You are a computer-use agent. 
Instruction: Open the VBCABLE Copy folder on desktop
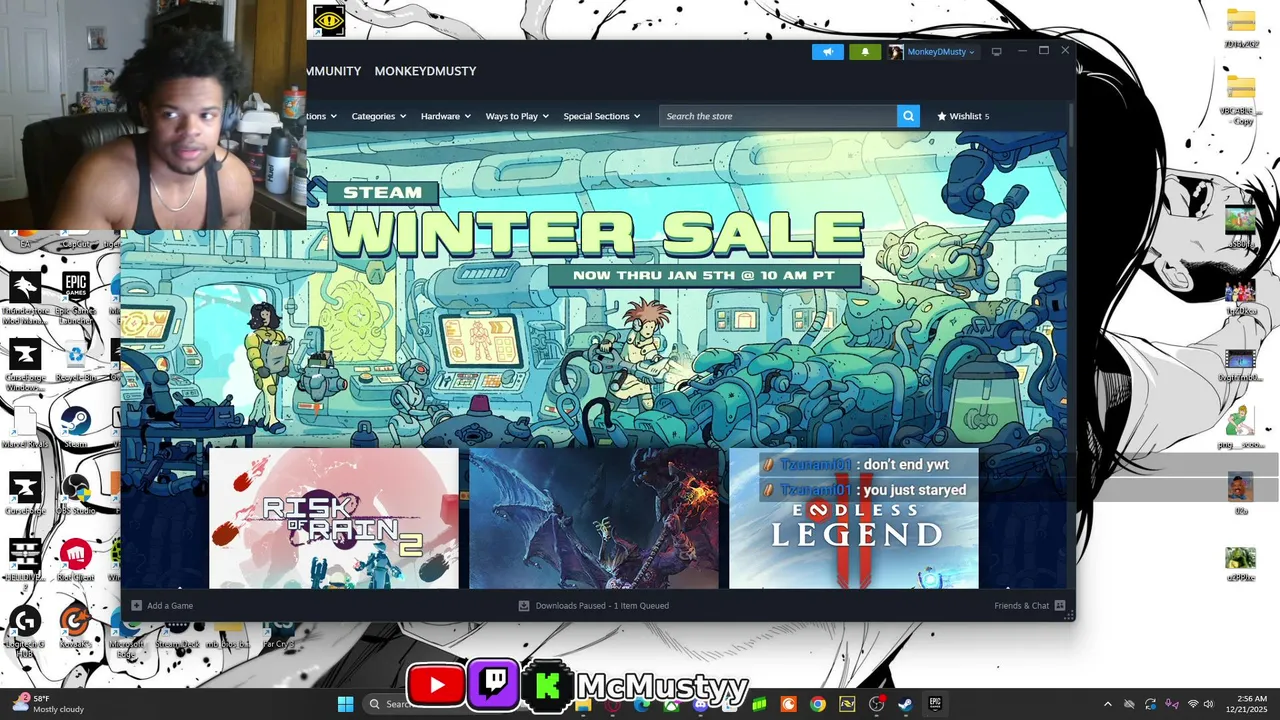coord(1240,100)
